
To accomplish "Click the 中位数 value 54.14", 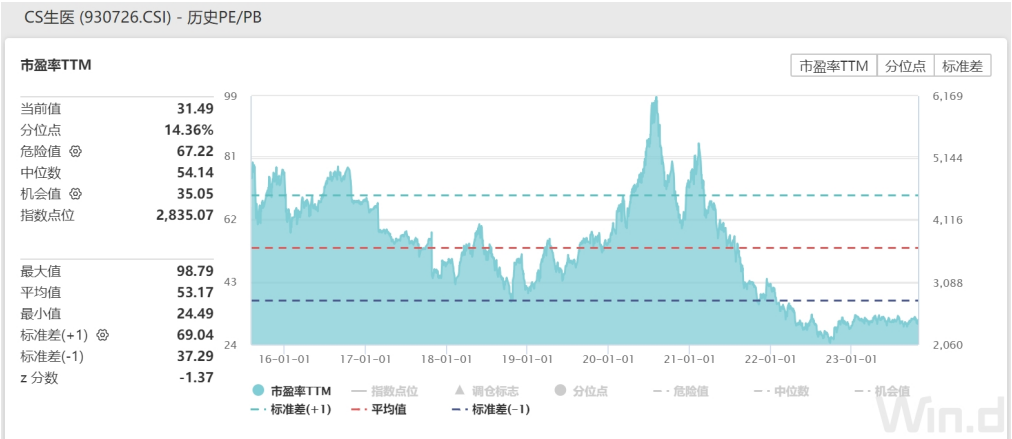I will pyautogui.click(x=196, y=173).
